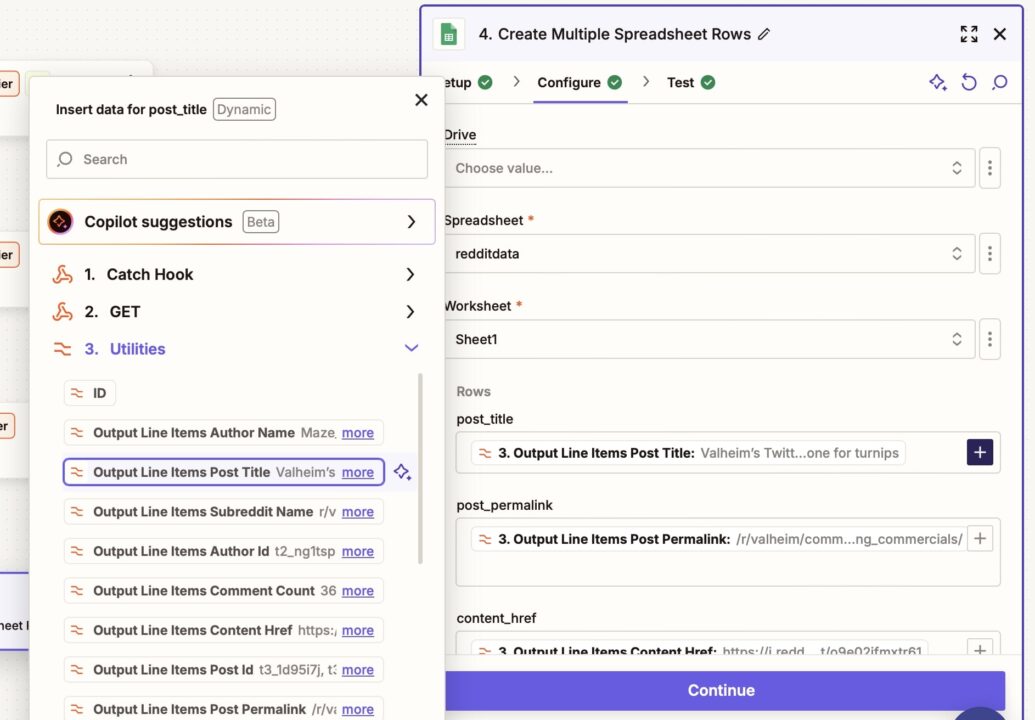Click the Catch Hook webhook icon

(x=62, y=275)
